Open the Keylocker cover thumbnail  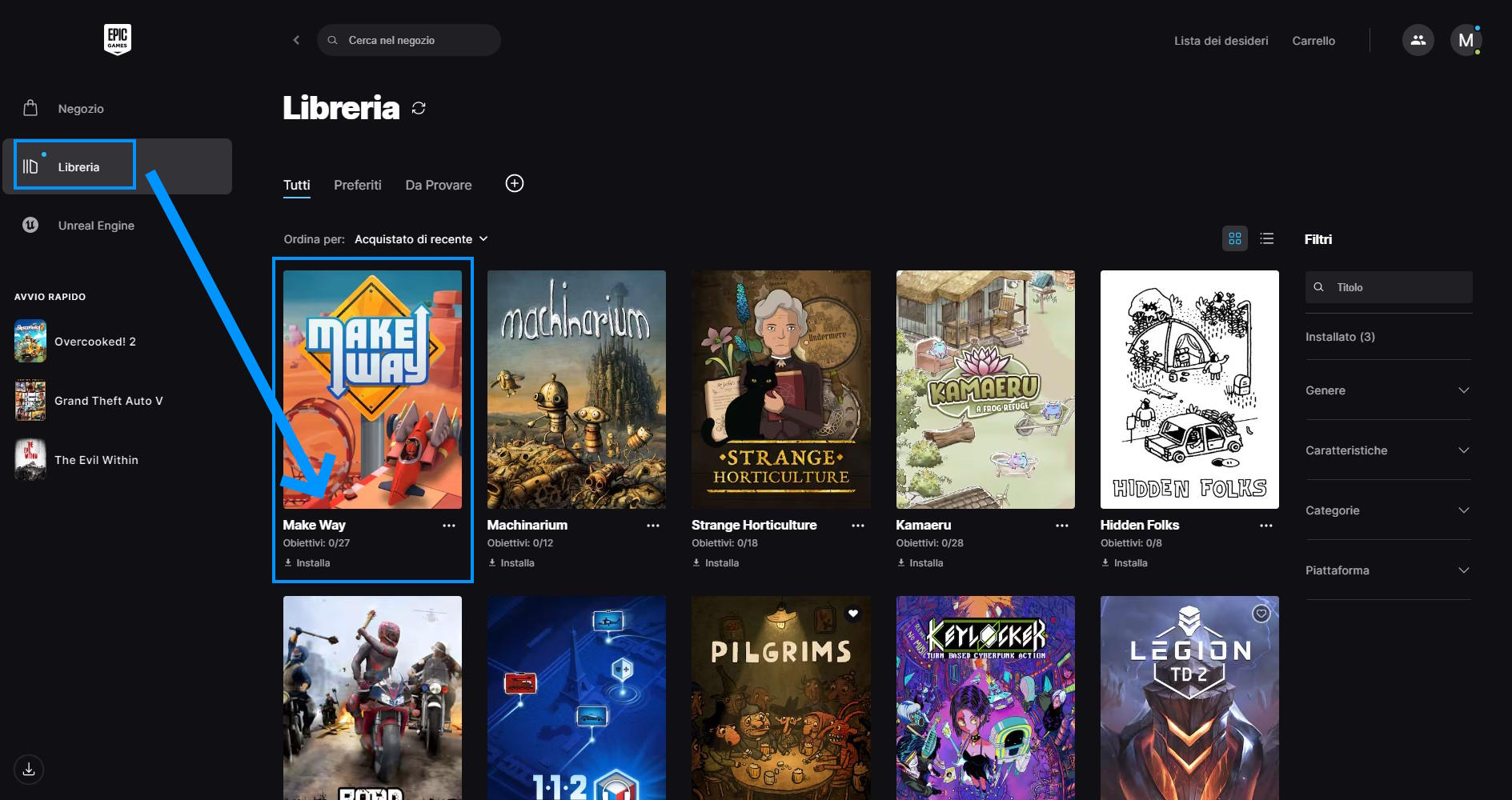(985, 698)
